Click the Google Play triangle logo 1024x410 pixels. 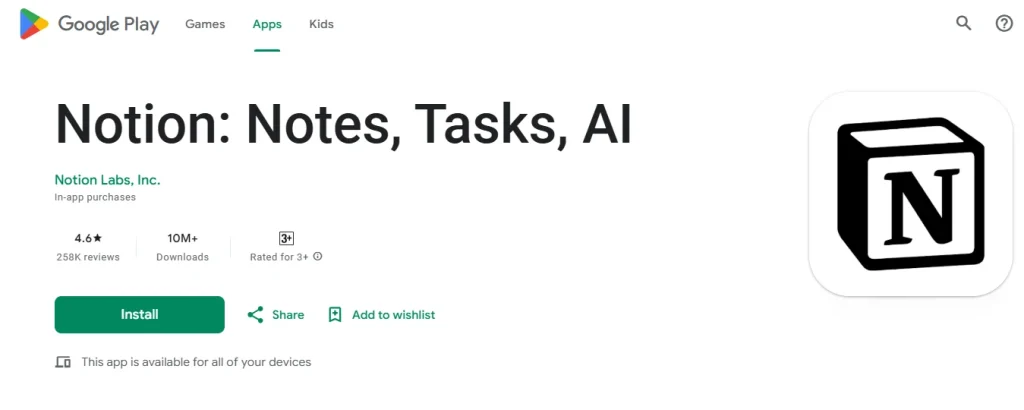pos(34,24)
